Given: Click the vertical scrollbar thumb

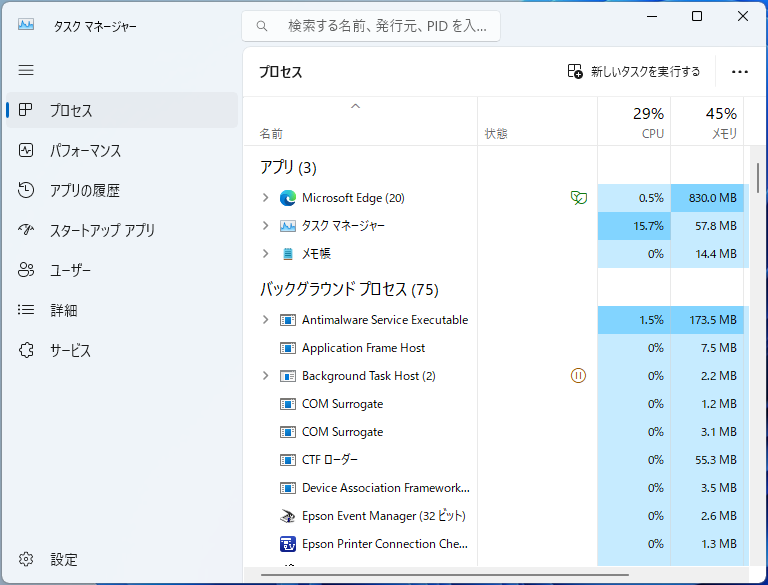Looking at the screenshot, I should (x=758, y=178).
